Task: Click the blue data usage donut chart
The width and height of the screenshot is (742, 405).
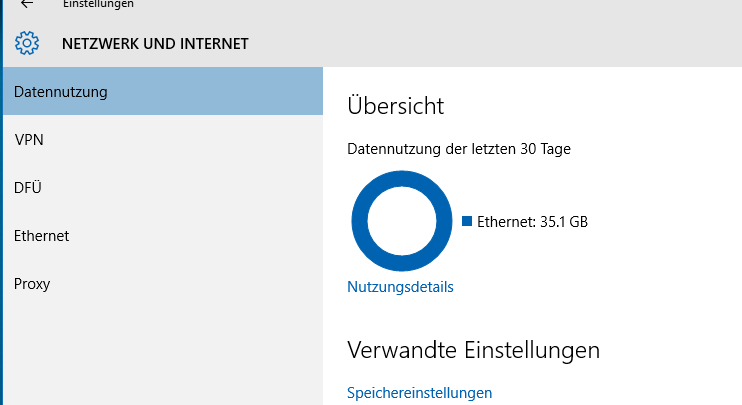Action: point(402,221)
